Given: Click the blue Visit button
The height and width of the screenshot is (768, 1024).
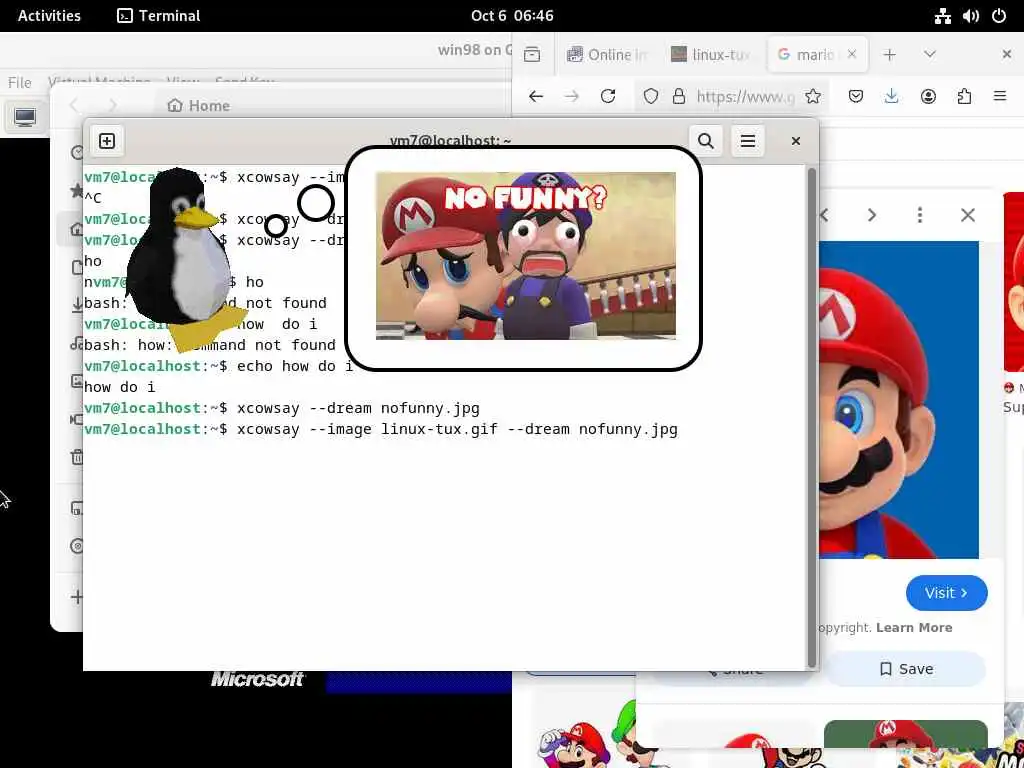Looking at the screenshot, I should (x=946, y=593).
